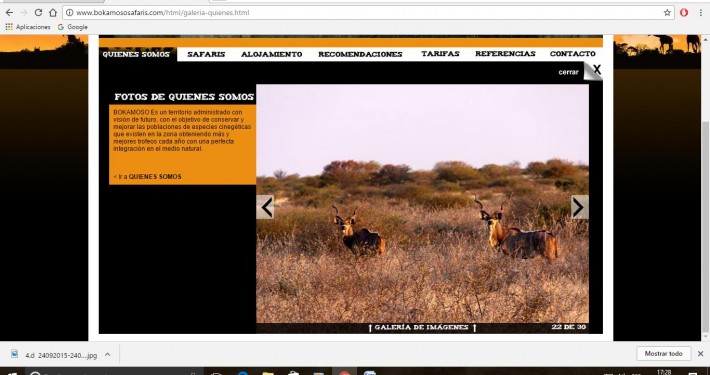Follow 'Ir a QUIENES SOMOS' link
Image resolution: width=710 pixels, height=375 pixels.
coord(147,177)
